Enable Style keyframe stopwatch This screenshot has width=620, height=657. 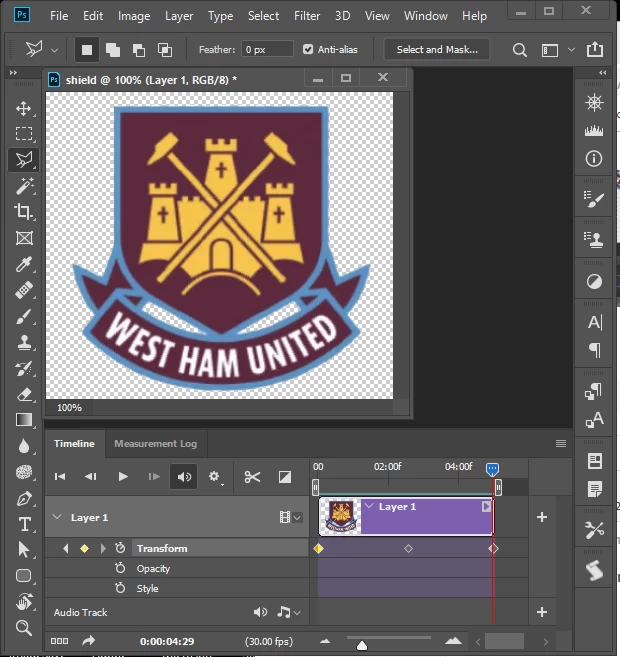point(120,588)
